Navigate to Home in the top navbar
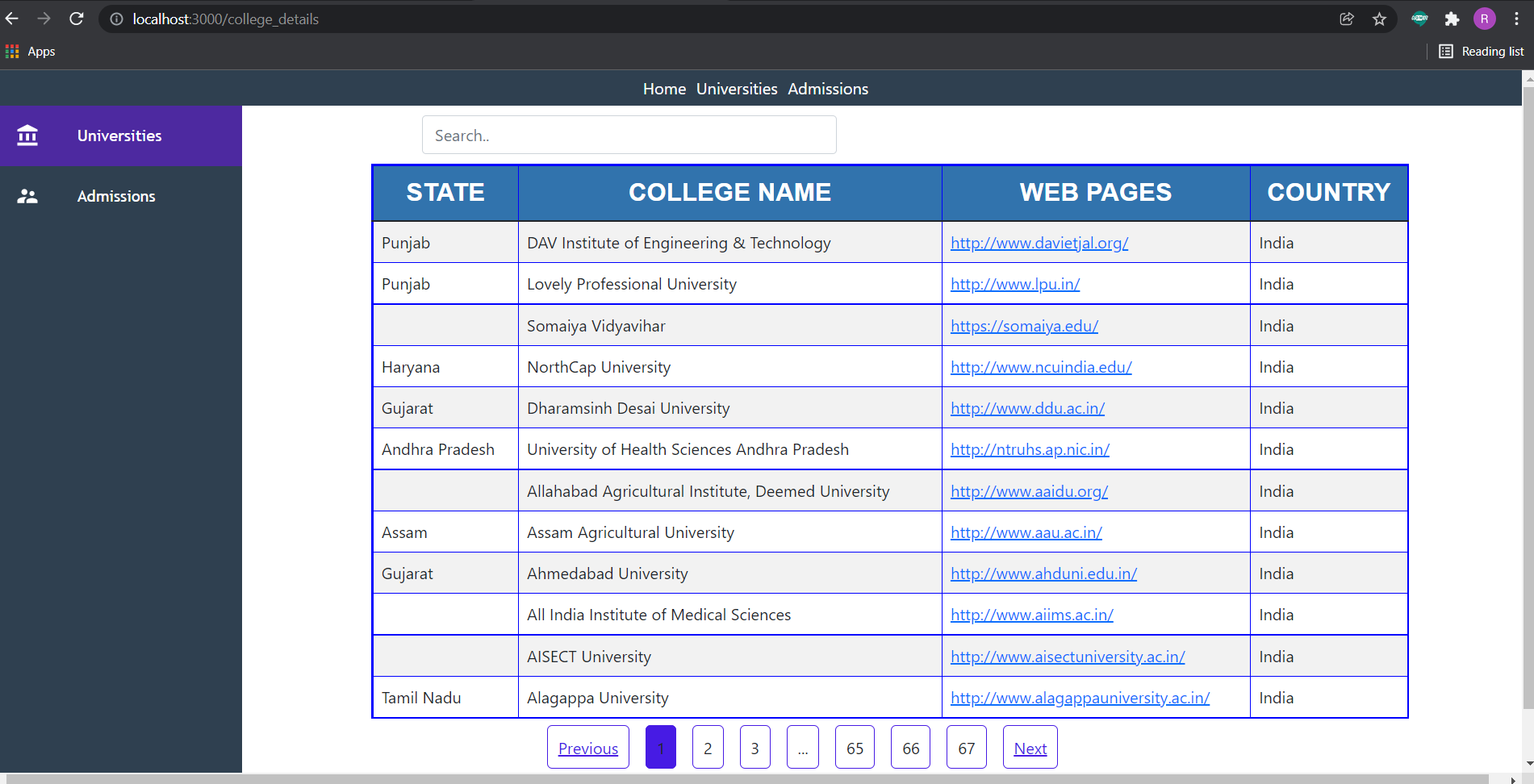 point(663,89)
